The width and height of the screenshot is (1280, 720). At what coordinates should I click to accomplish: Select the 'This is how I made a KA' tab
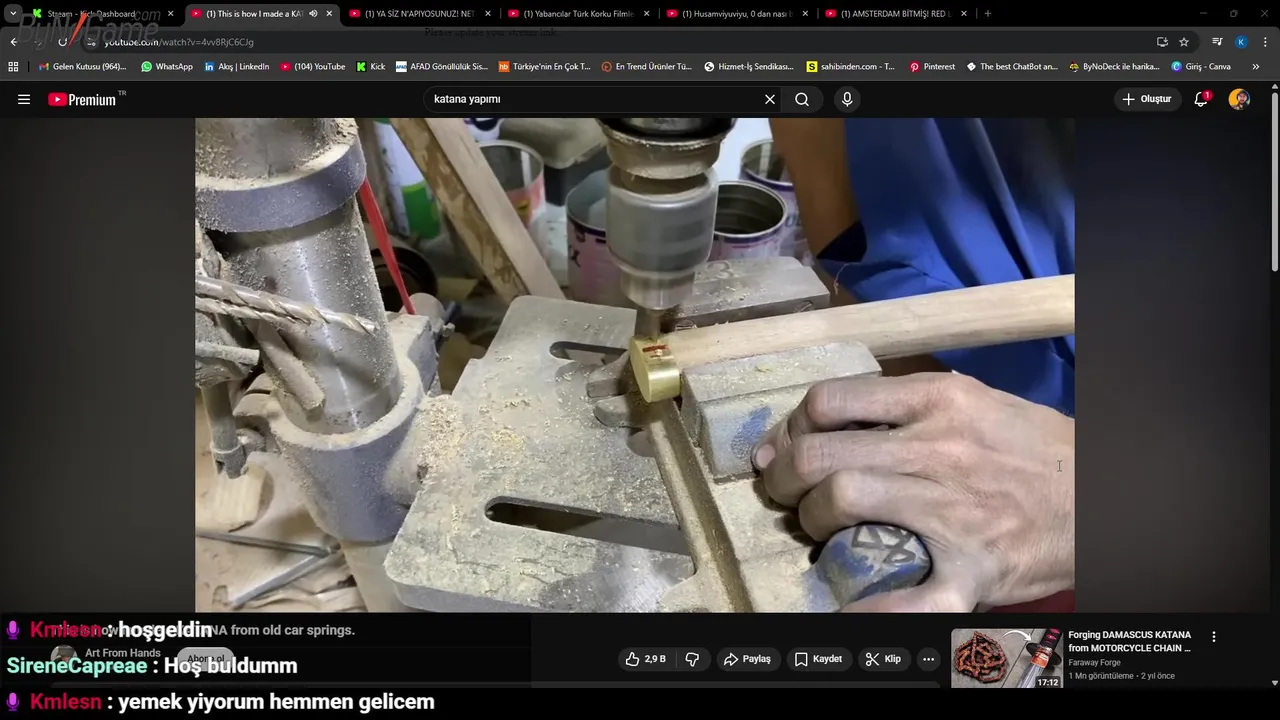click(x=253, y=14)
